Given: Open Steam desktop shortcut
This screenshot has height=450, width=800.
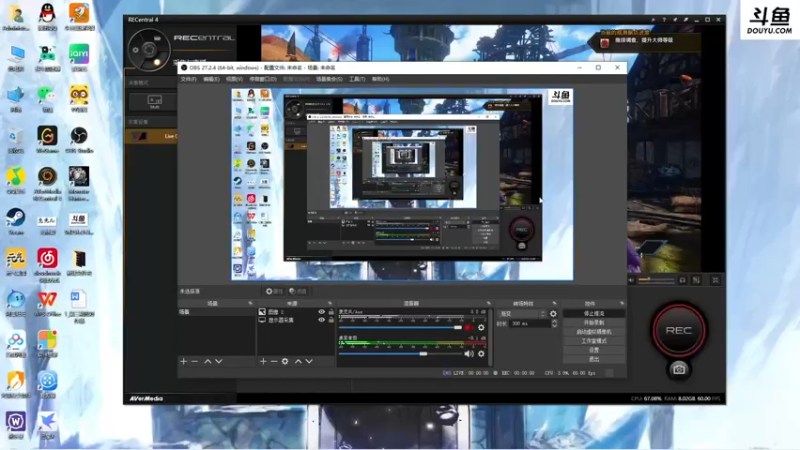Looking at the screenshot, I should (16, 221).
